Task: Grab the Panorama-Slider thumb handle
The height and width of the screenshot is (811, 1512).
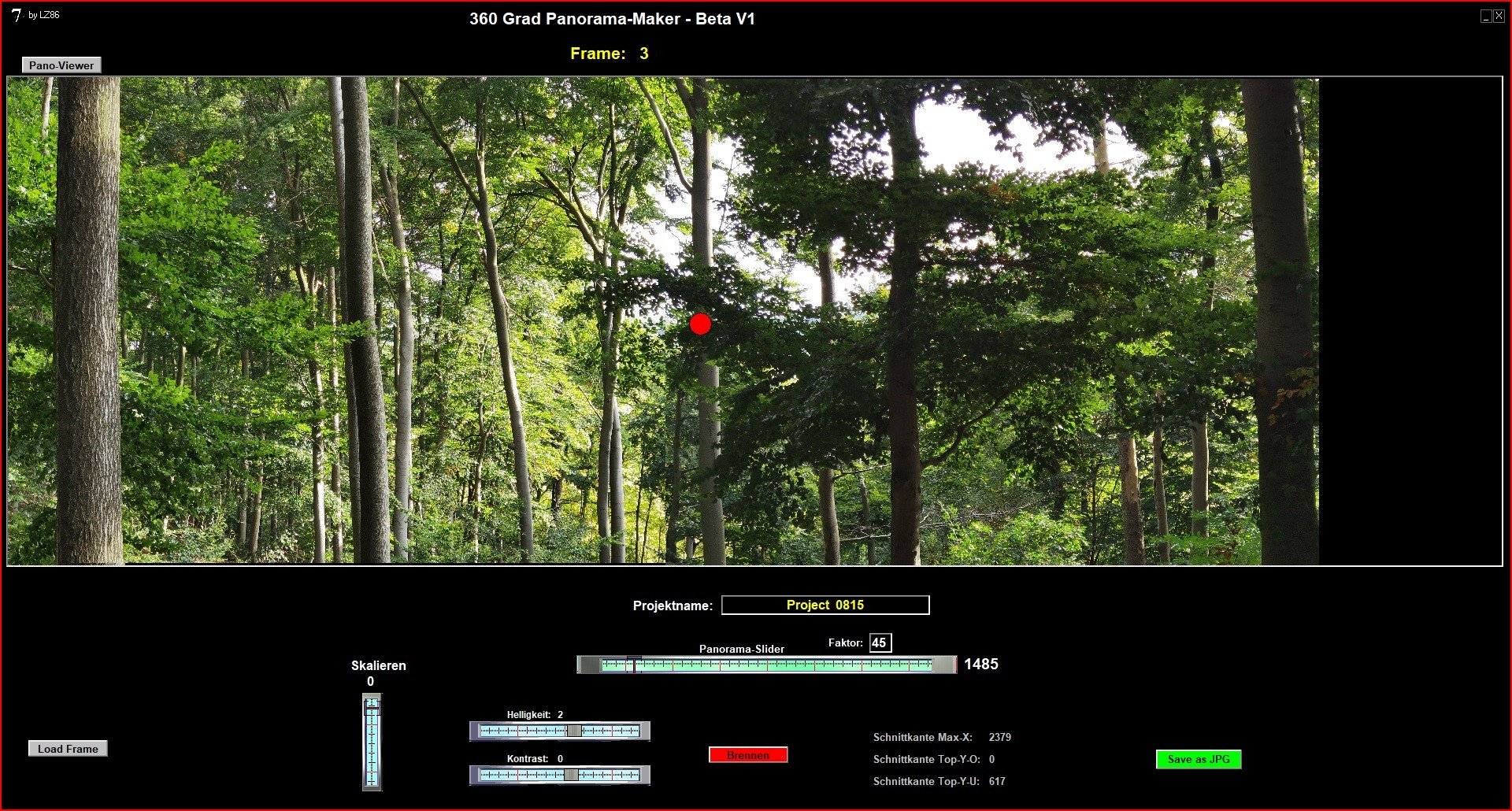Action: pyautogui.click(x=634, y=665)
